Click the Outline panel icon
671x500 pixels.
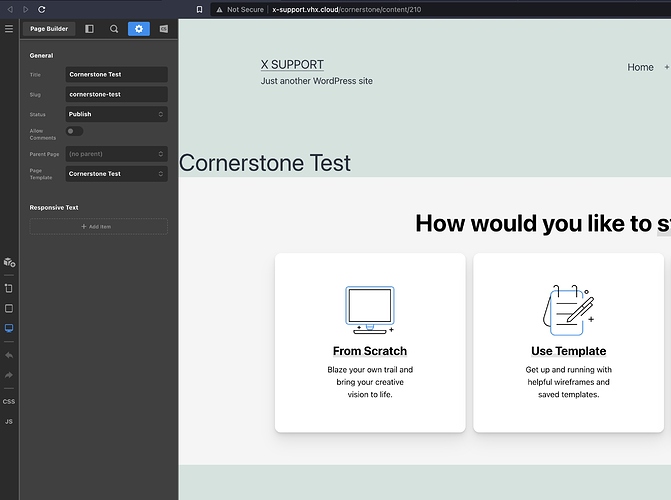(89, 29)
